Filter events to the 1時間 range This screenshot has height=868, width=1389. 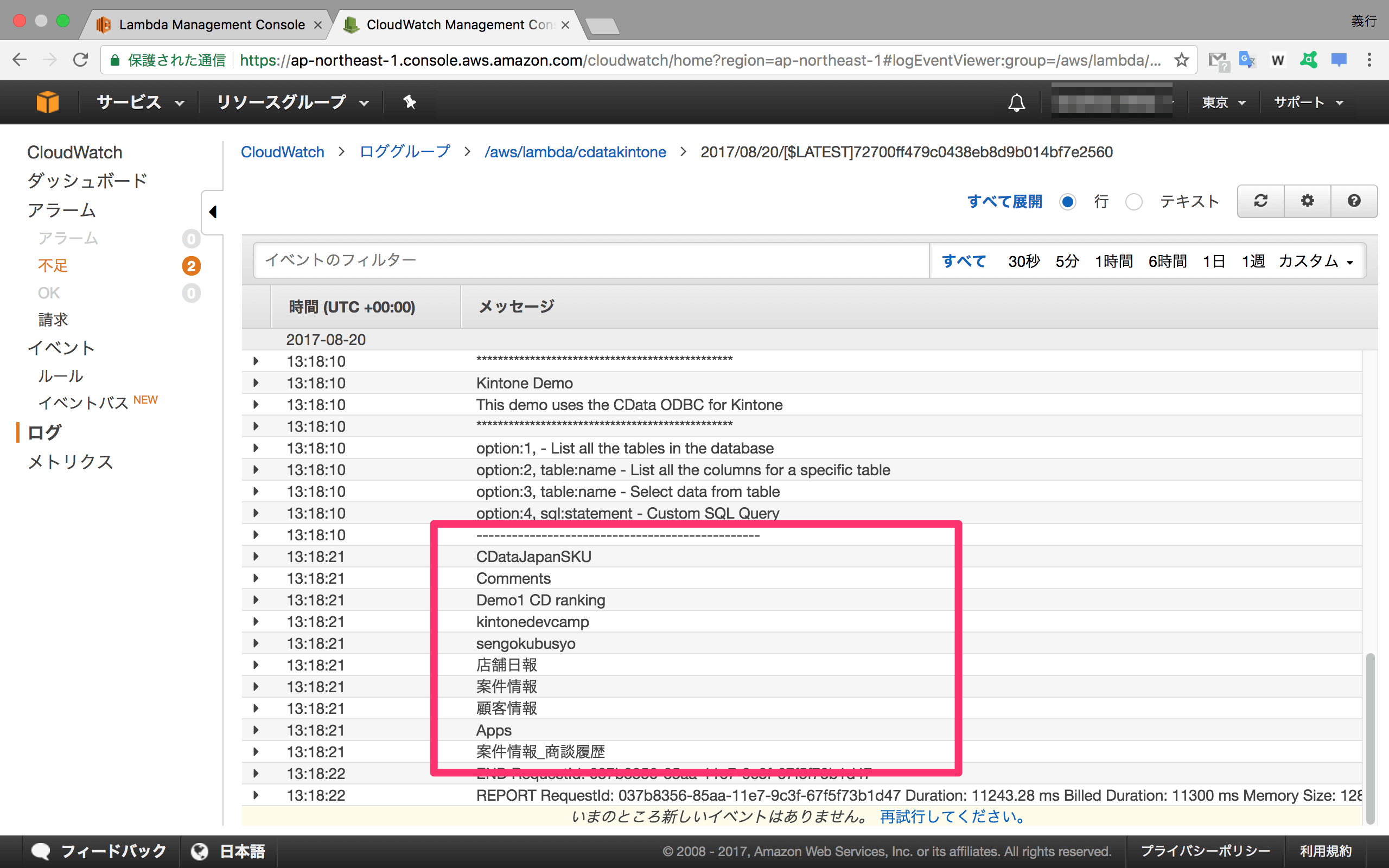click(x=1113, y=261)
